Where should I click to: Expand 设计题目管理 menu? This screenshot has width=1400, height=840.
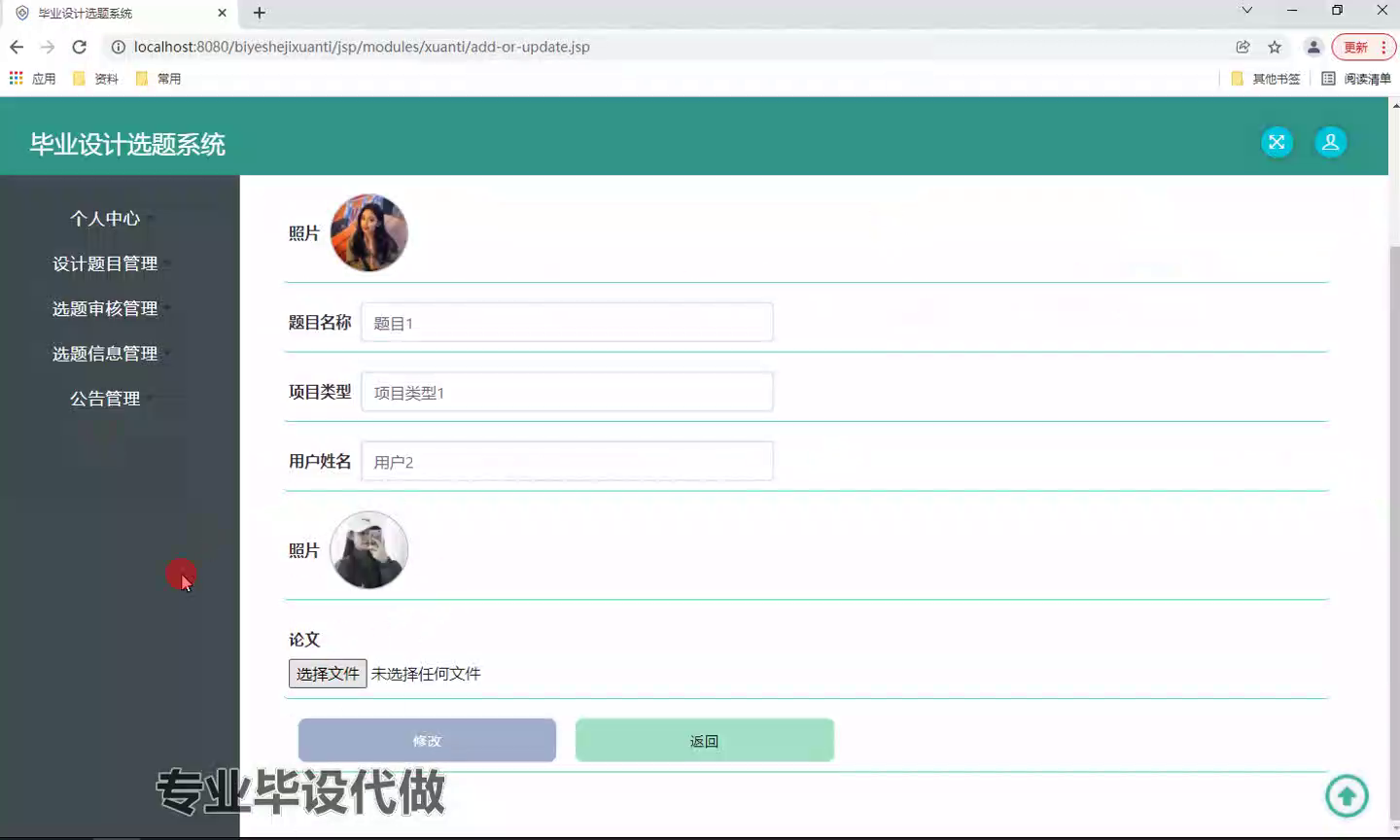105,263
